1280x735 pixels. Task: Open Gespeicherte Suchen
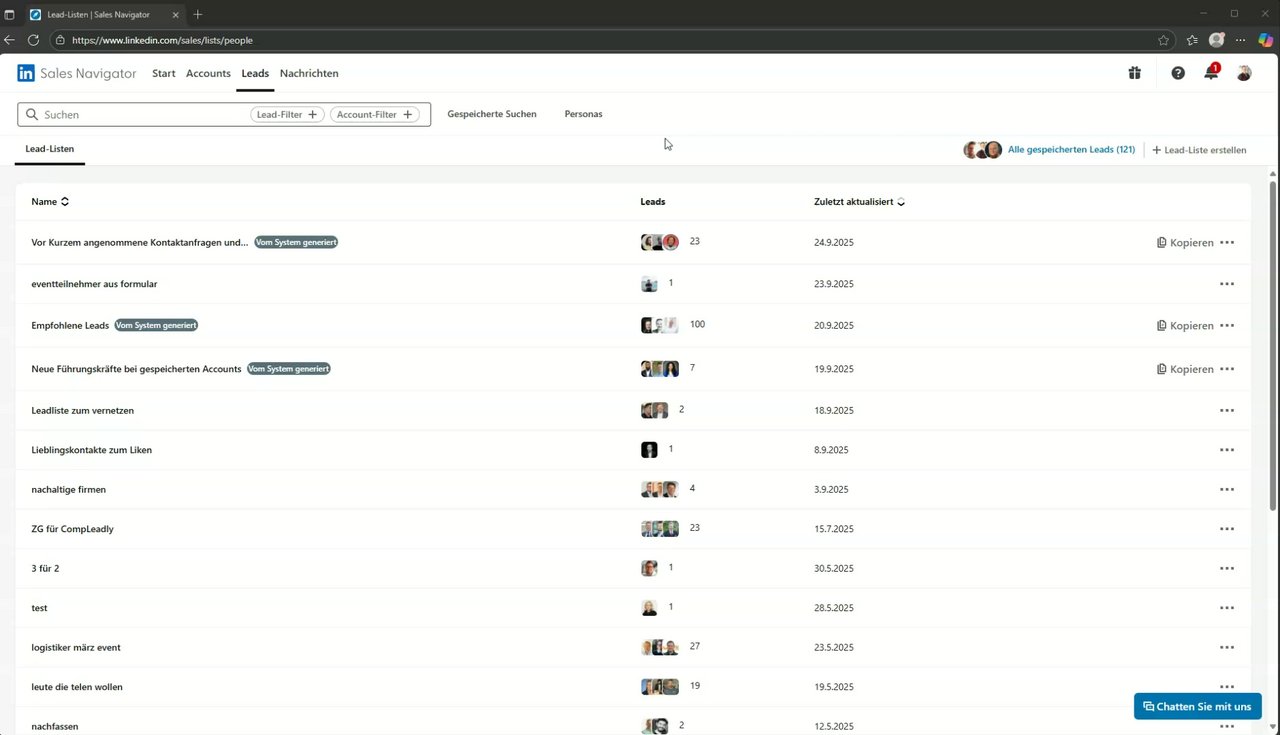coord(492,114)
